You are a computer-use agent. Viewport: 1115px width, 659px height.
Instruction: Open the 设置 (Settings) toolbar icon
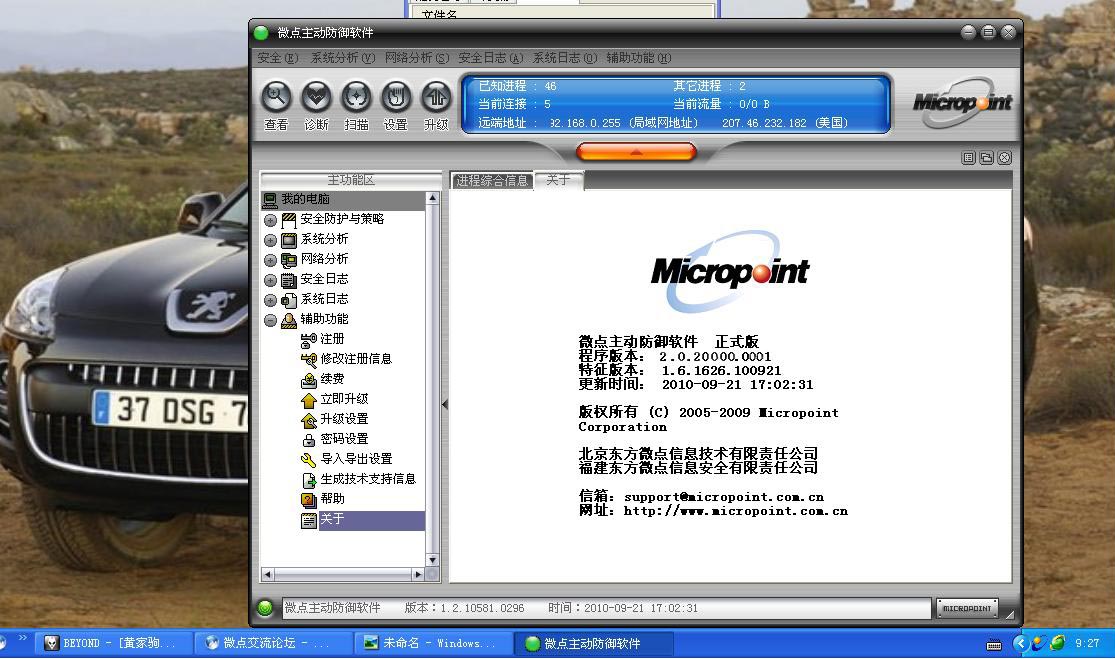pos(396,97)
